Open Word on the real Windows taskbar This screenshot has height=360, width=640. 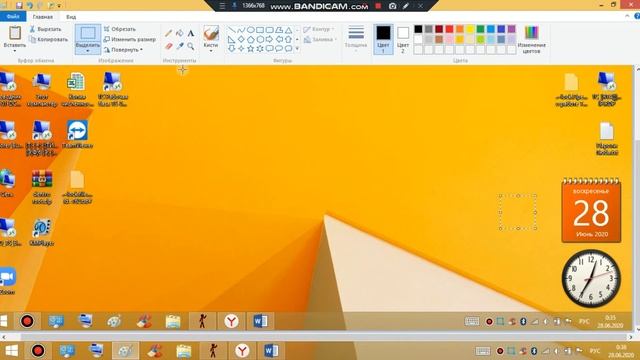pos(271,351)
